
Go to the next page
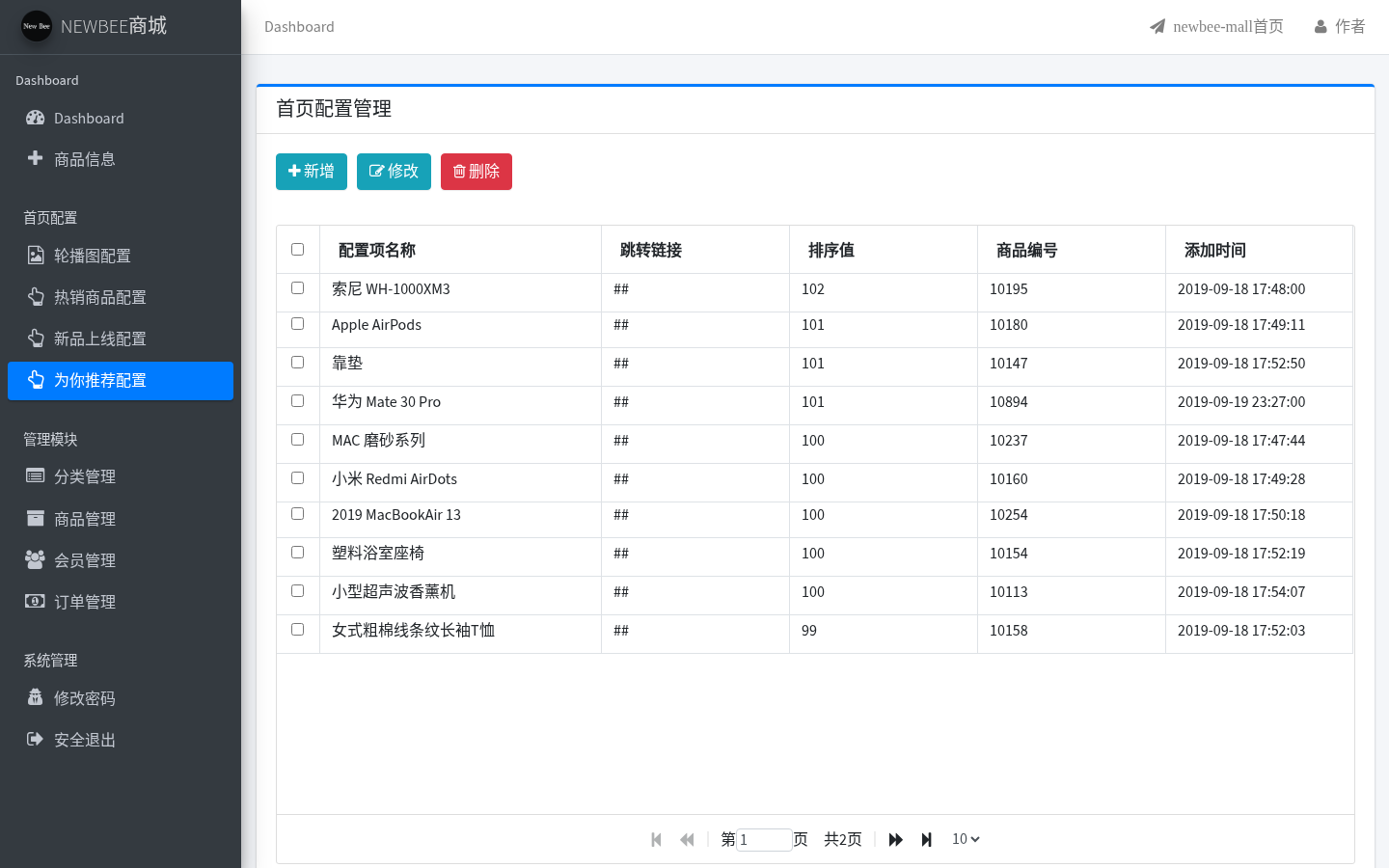tap(895, 839)
